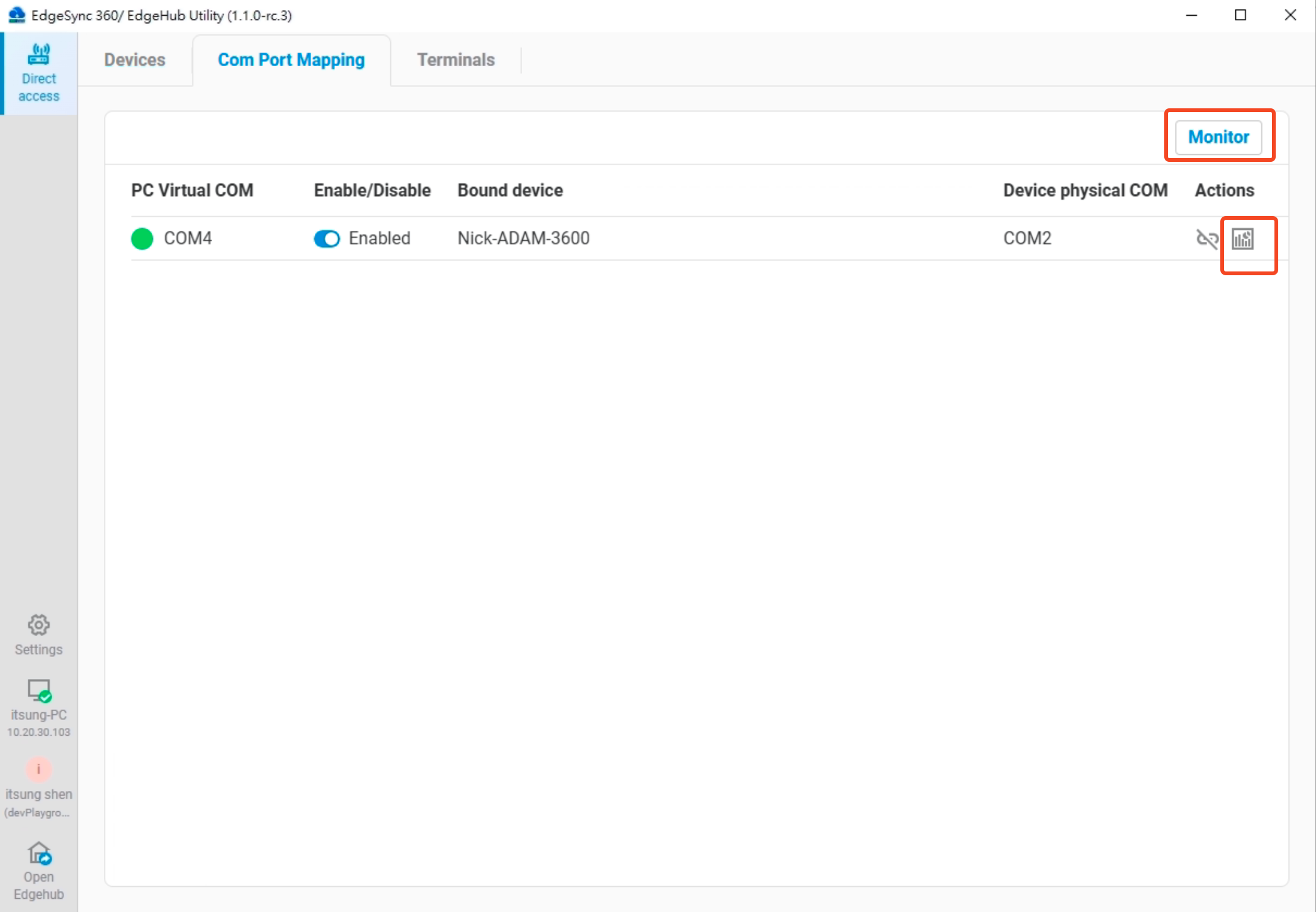Click the Monitor button

point(1218,137)
